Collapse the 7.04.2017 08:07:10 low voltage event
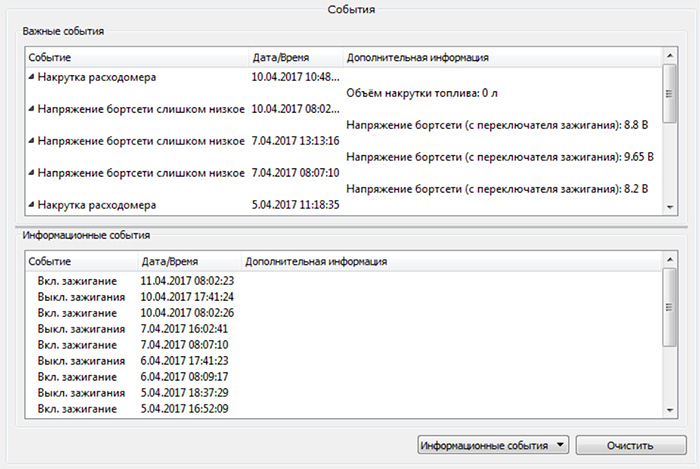 point(31,173)
